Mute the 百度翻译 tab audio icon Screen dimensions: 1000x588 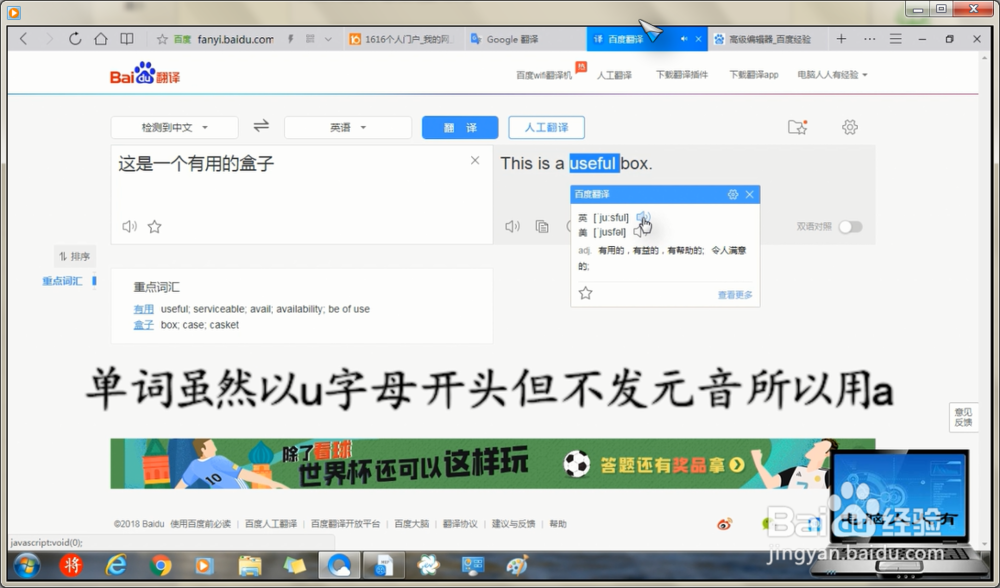click(684, 40)
